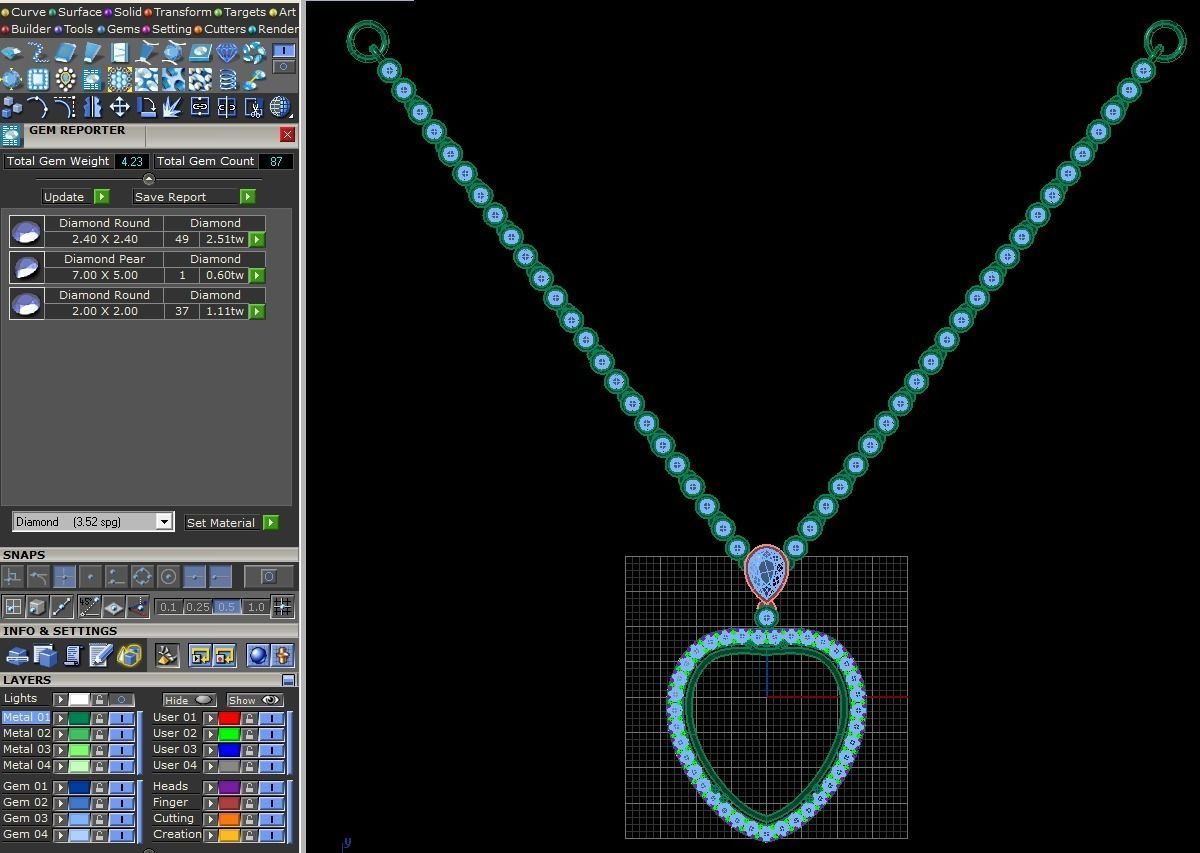Select the highlighted cone and cube shapes icon
The height and width of the screenshot is (853, 1200).
pos(129,656)
